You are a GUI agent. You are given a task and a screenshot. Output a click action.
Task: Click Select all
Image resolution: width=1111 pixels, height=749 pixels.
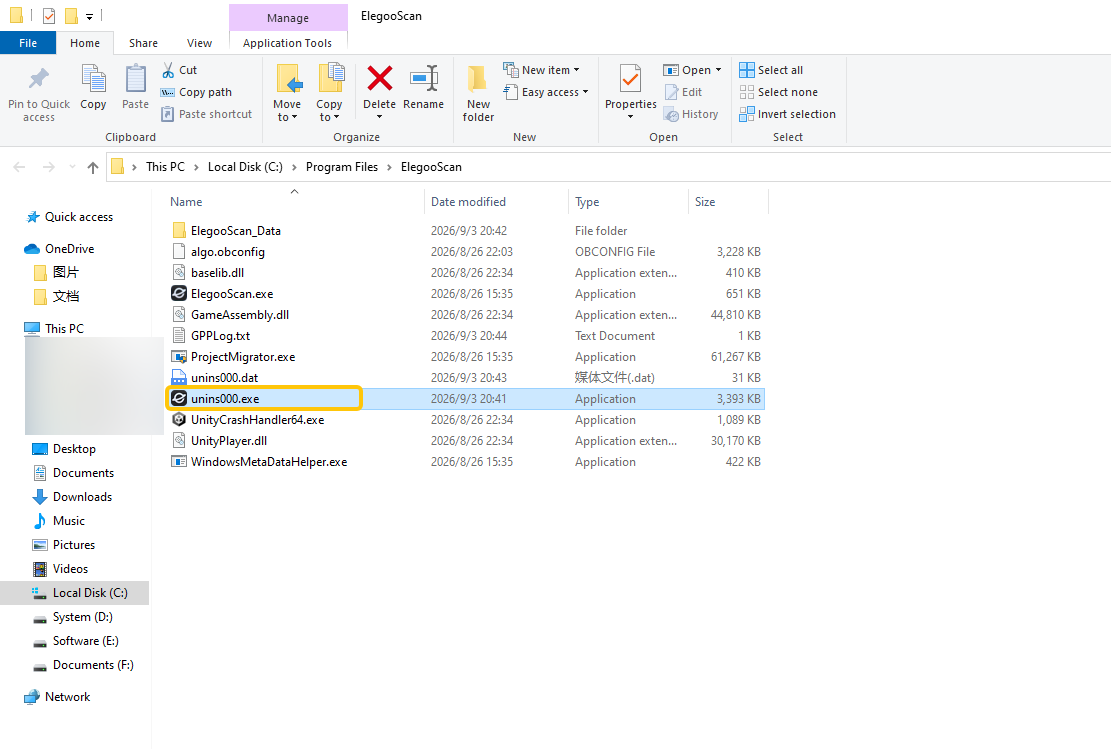(x=771, y=70)
